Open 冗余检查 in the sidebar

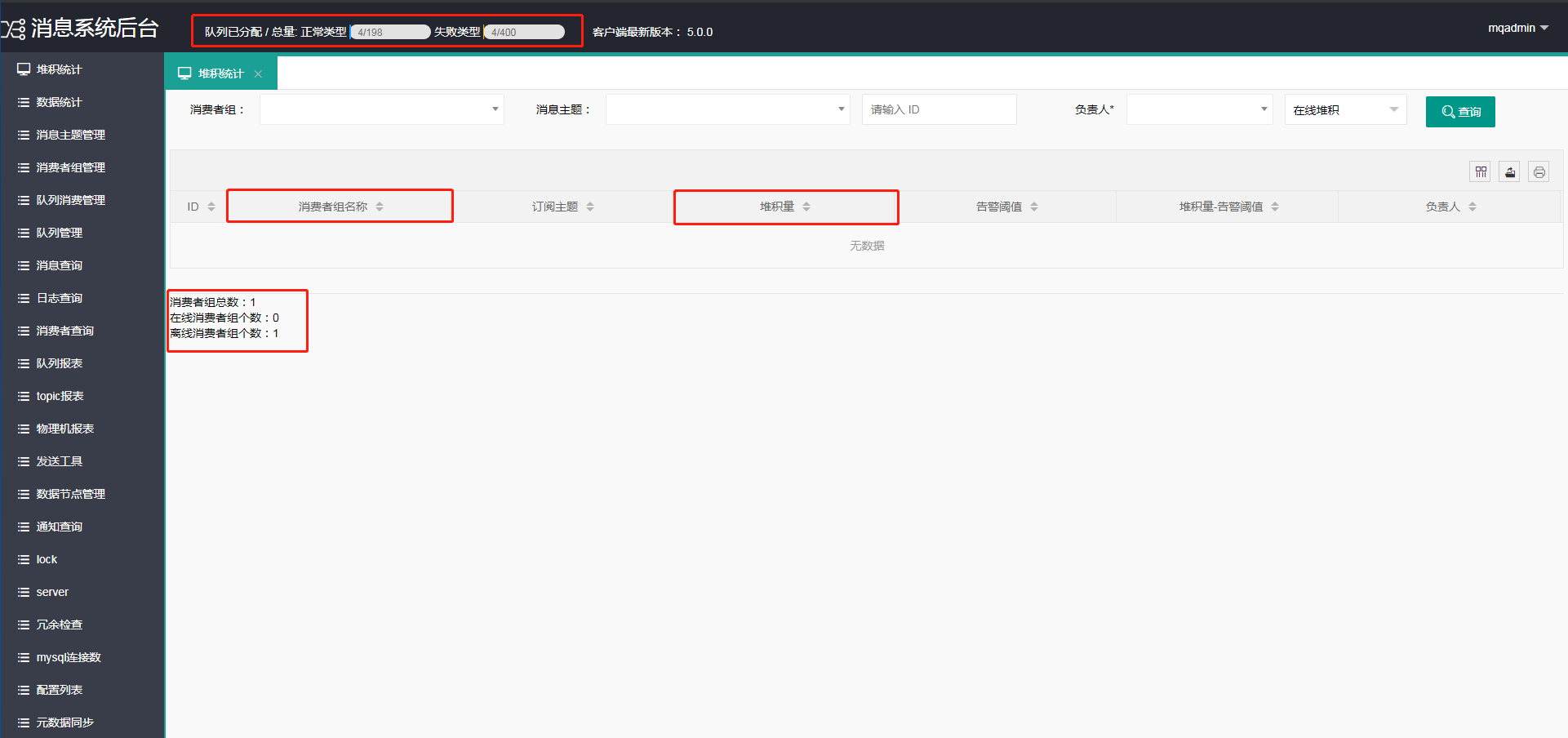coord(82,625)
